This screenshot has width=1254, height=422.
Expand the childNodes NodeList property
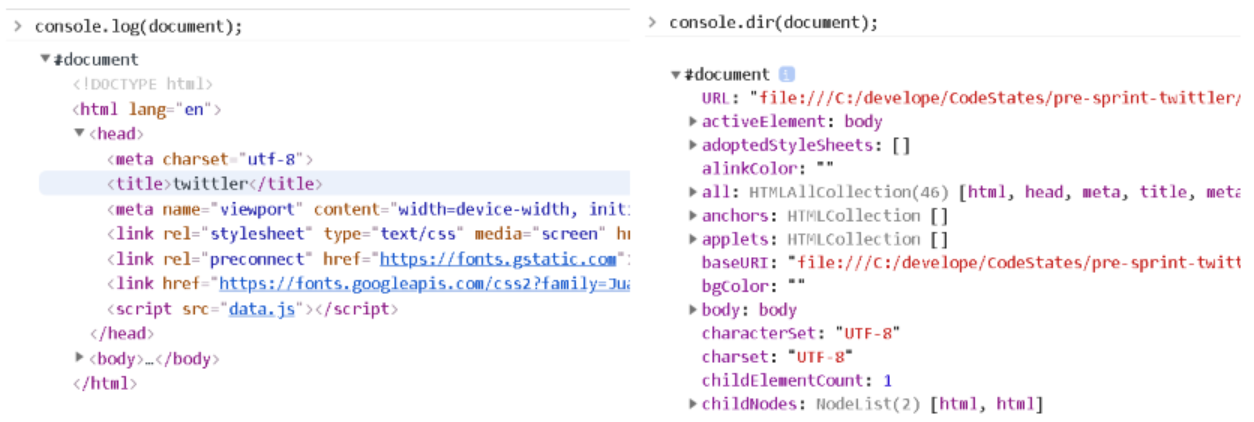click(x=693, y=404)
